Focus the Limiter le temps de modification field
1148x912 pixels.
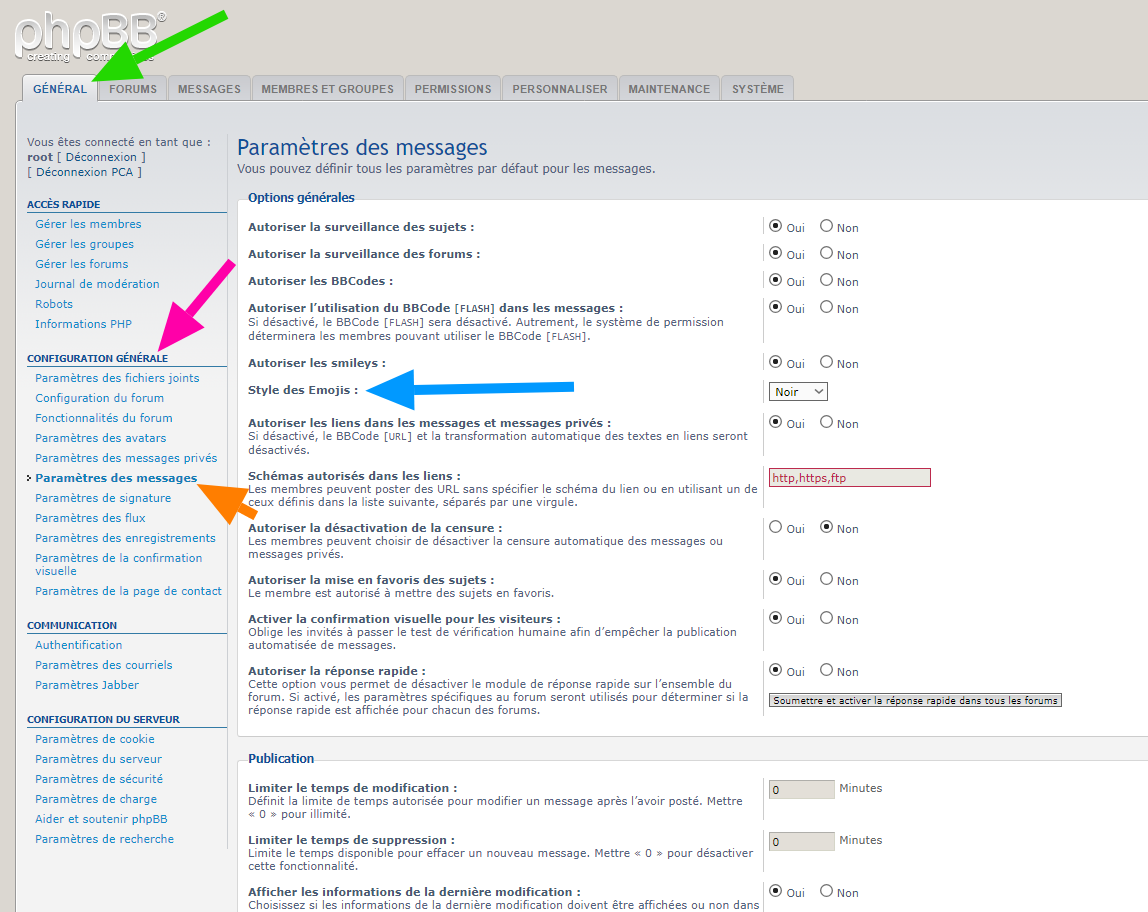(801, 789)
